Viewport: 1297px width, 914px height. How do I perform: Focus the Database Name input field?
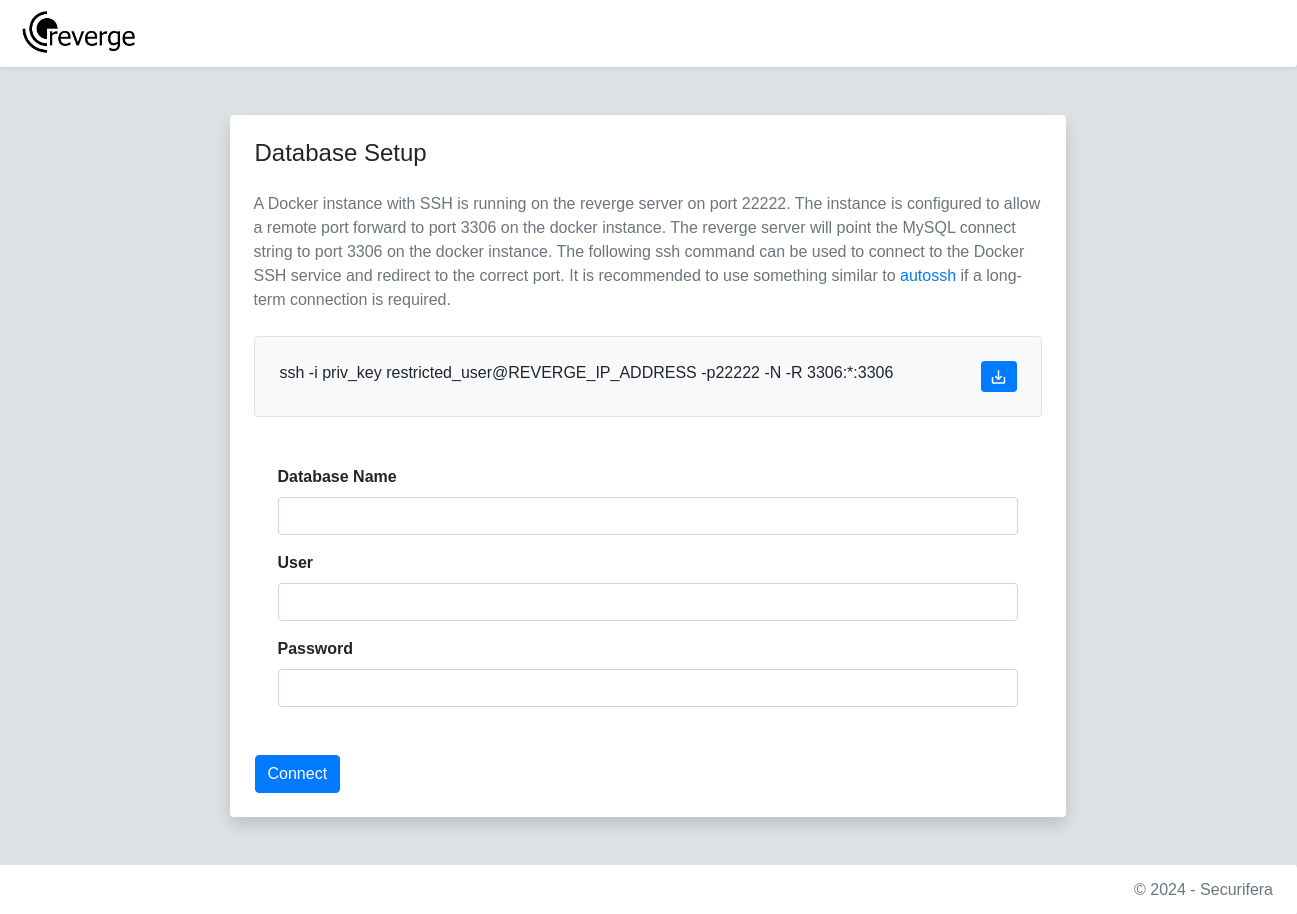click(x=648, y=516)
